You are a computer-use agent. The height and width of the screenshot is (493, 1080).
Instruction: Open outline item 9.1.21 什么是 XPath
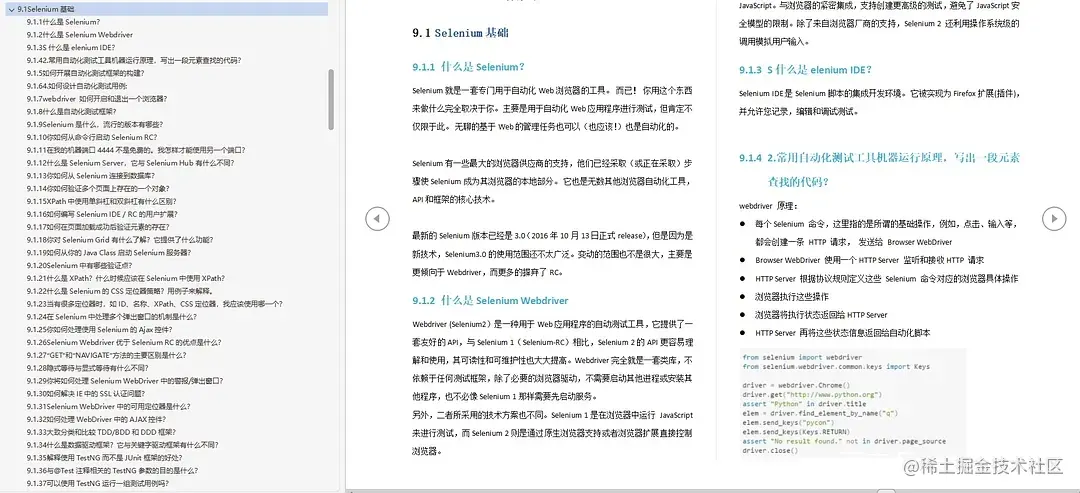point(126,278)
